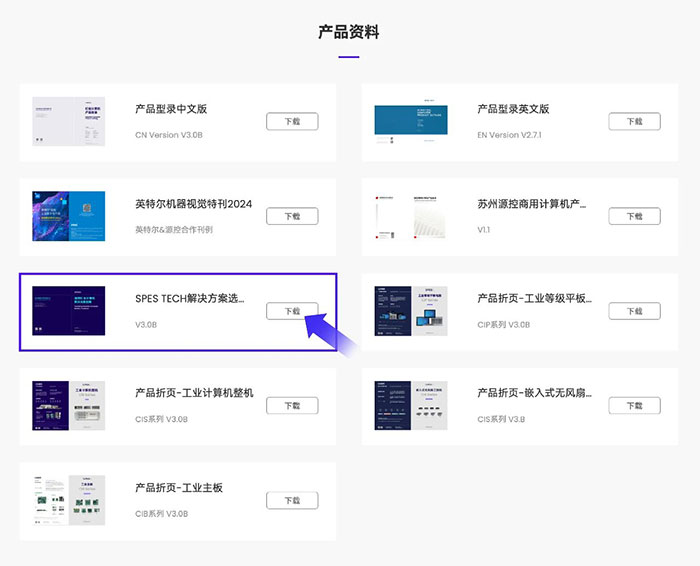Screen dimensions: 700x566
Task: Download 产品折页-工业计算机整机 brochure
Action: coord(292,406)
